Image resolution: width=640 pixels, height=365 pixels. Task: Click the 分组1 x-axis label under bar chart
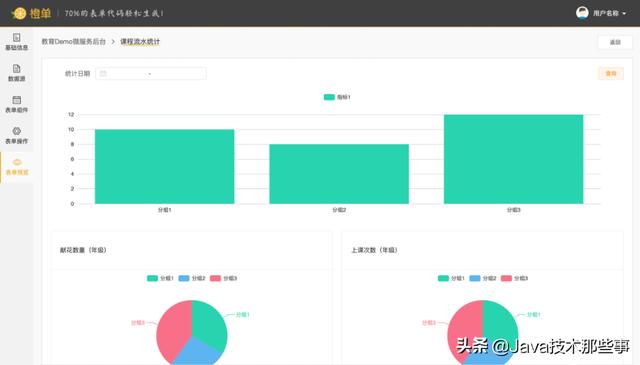coord(164,210)
